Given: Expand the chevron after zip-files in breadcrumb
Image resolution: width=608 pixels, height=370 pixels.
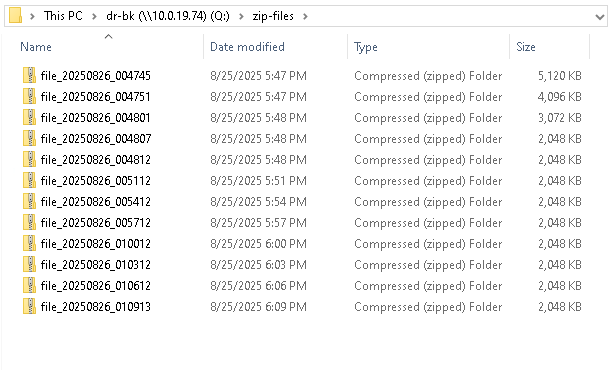Looking at the screenshot, I should 305,16.
